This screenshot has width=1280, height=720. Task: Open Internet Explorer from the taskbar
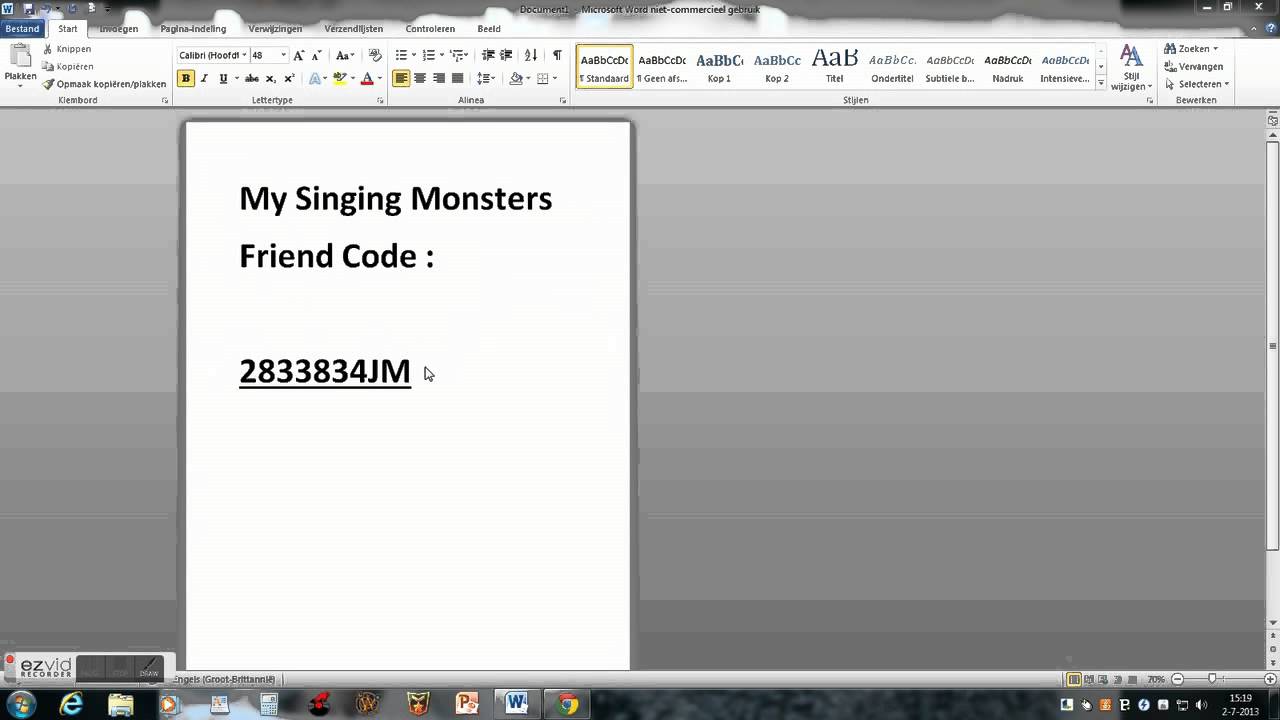[x=71, y=705]
